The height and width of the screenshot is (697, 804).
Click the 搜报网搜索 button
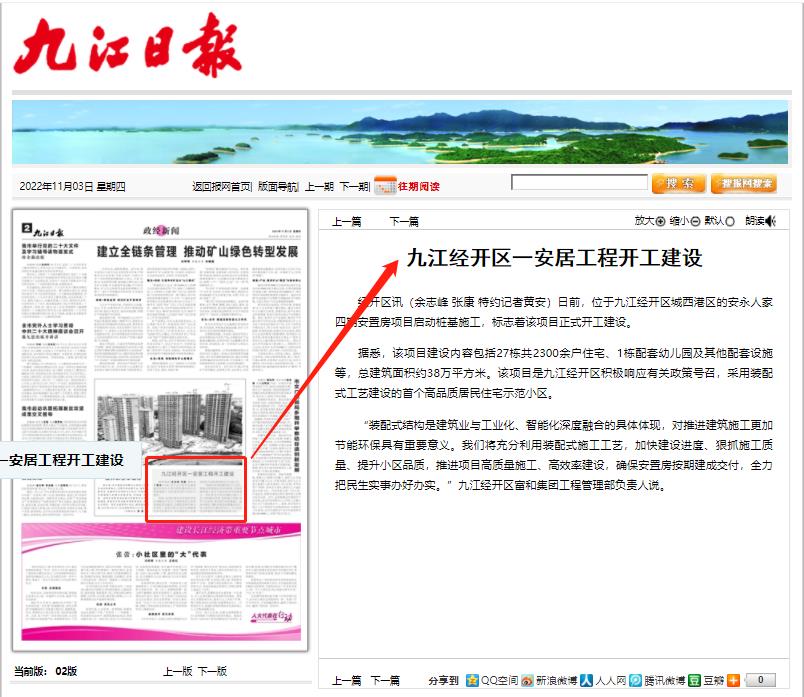point(744,184)
